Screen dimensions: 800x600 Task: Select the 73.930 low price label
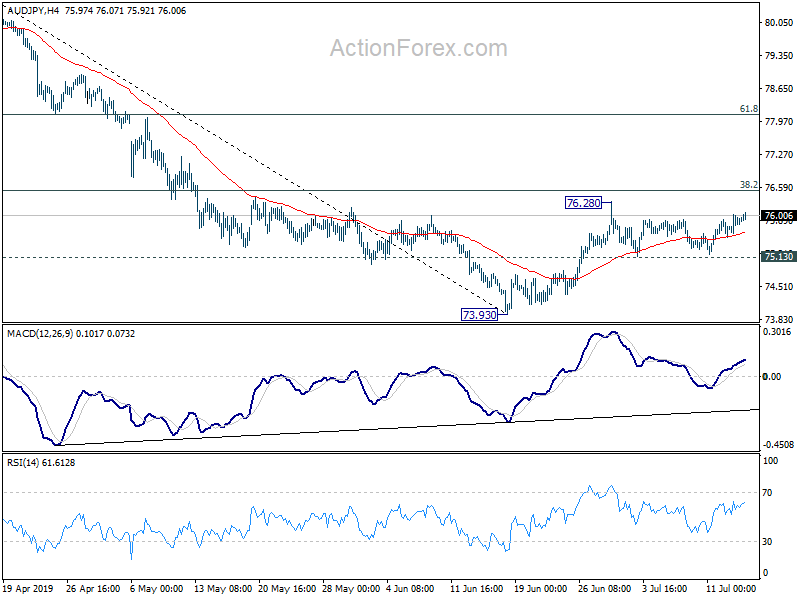(x=479, y=315)
